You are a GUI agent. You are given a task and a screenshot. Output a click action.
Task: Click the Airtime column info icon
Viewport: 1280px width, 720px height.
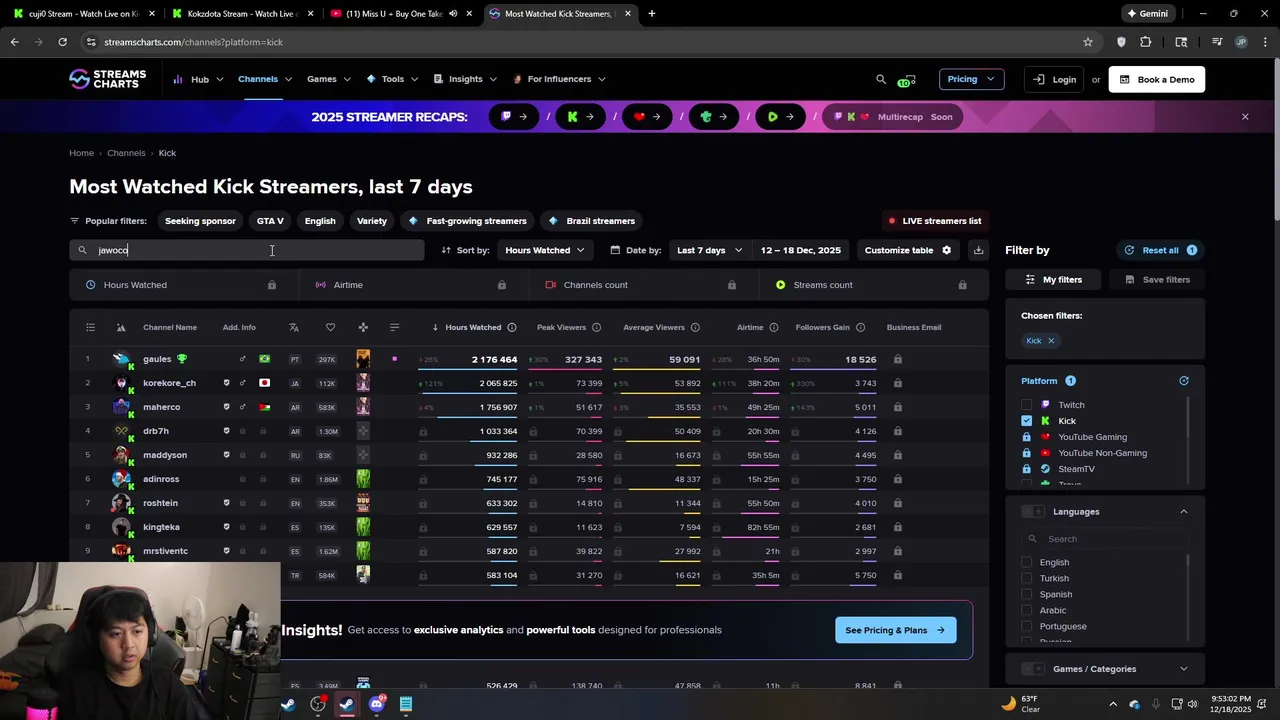(773, 327)
